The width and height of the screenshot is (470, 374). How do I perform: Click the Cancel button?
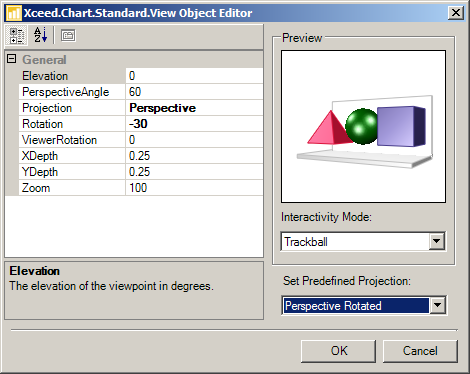pyautogui.click(x=420, y=351)
